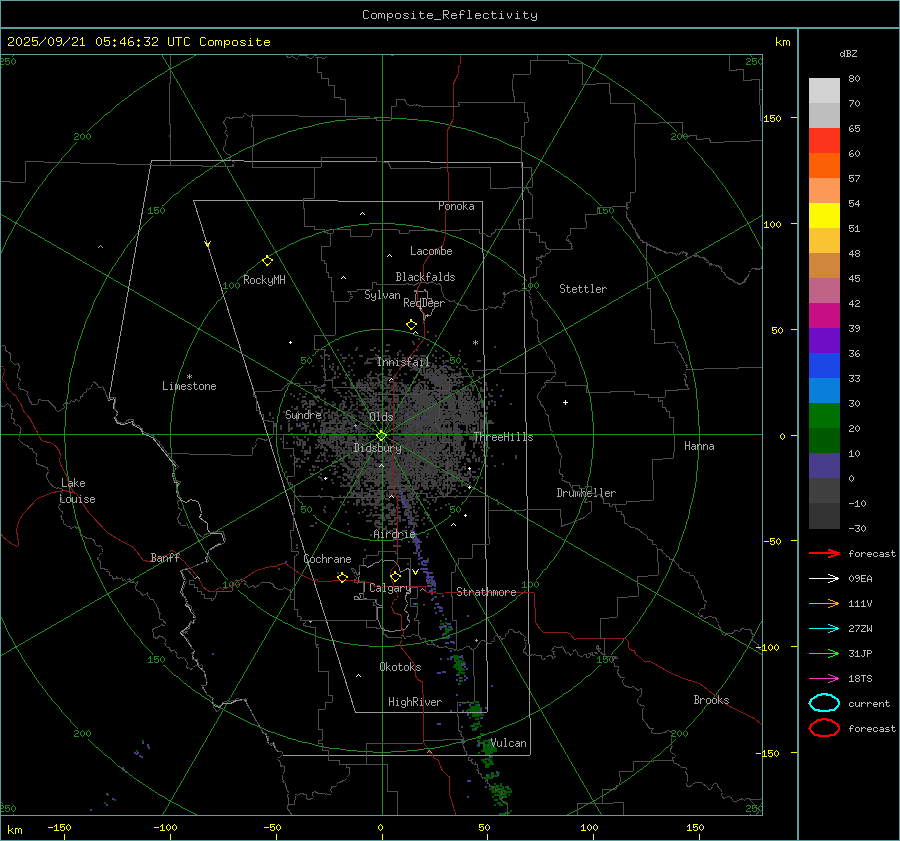Click the Drumheller map label

click(x=586, y=493)
